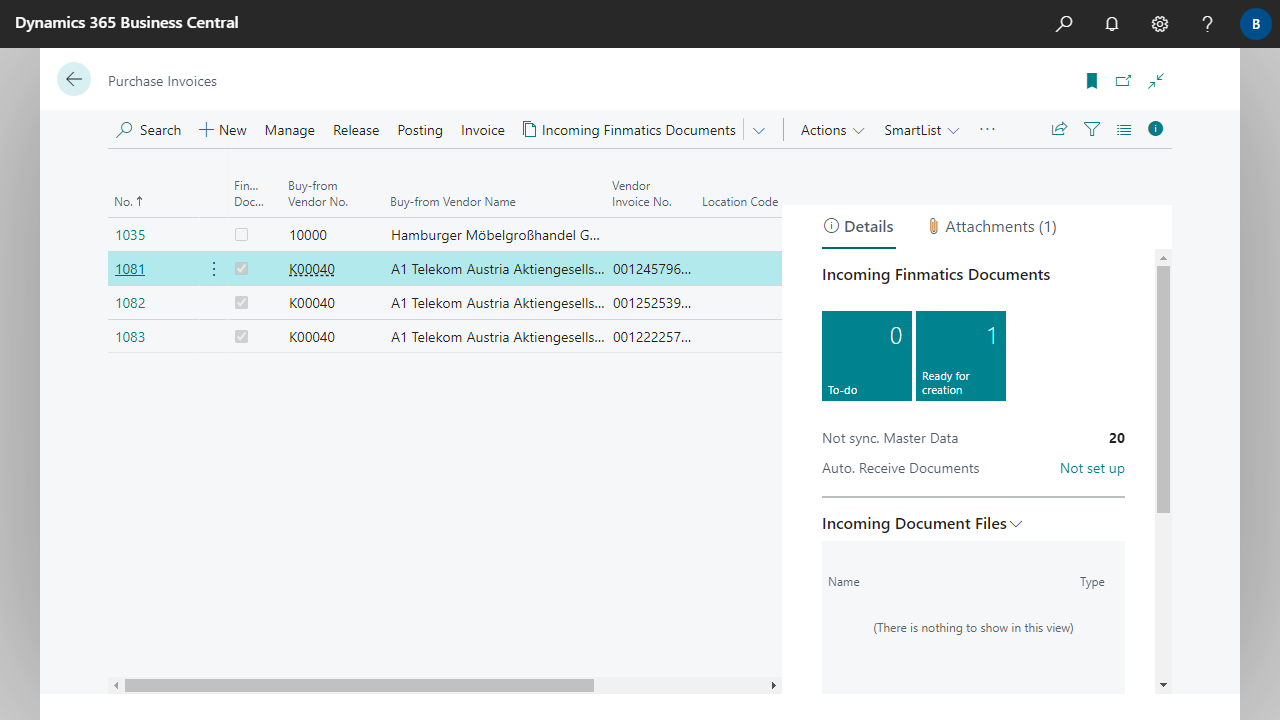Switch list layout view icon
This screenshot has width=1280, height=720.
coord(1124,129)
